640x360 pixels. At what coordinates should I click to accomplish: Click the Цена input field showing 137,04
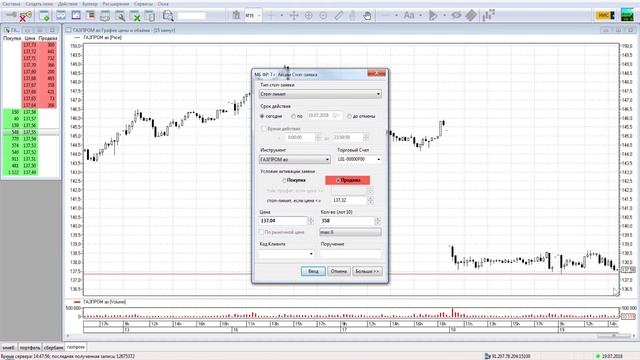[283, 221]
